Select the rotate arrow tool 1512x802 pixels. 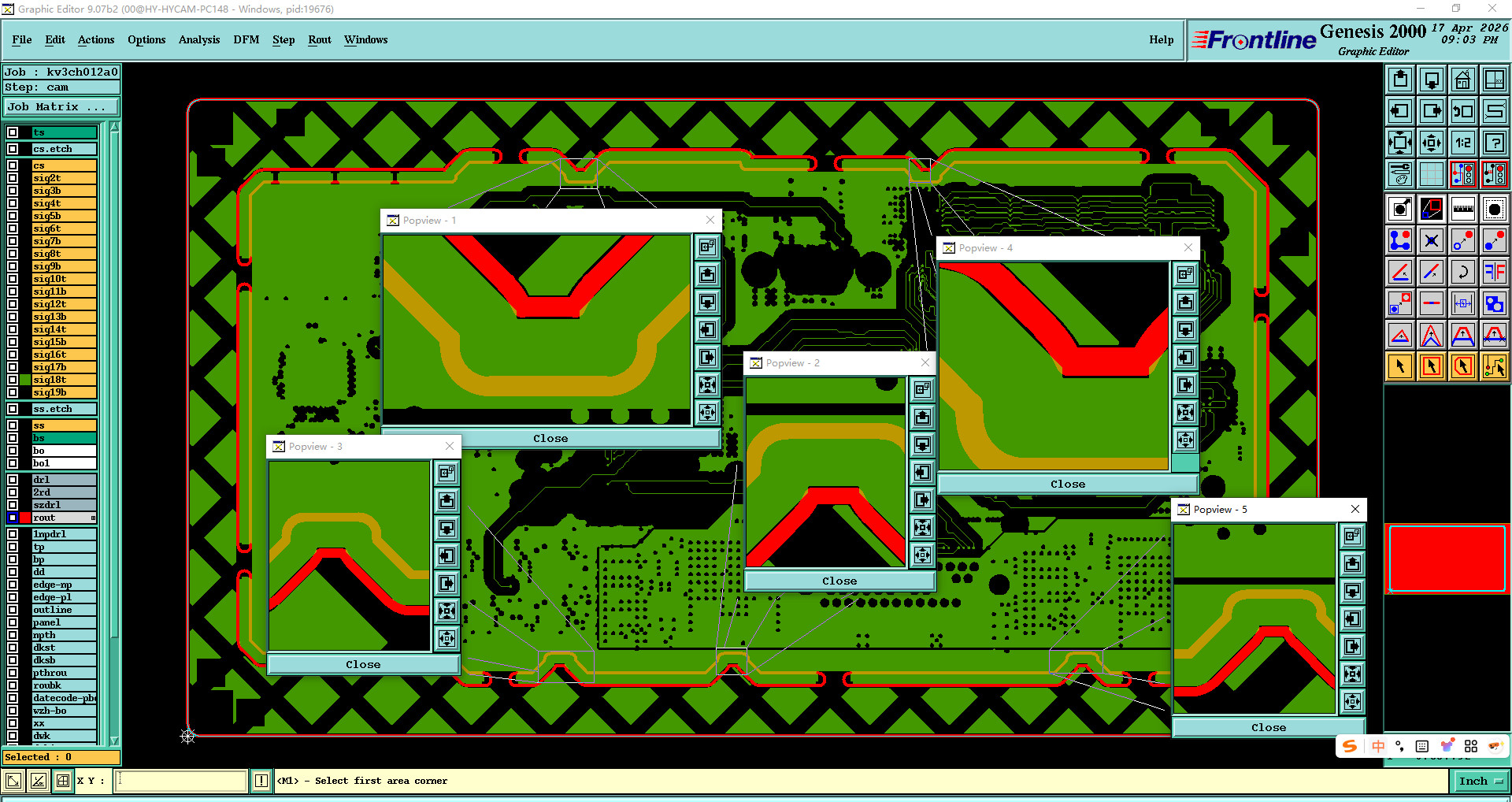1463,272
